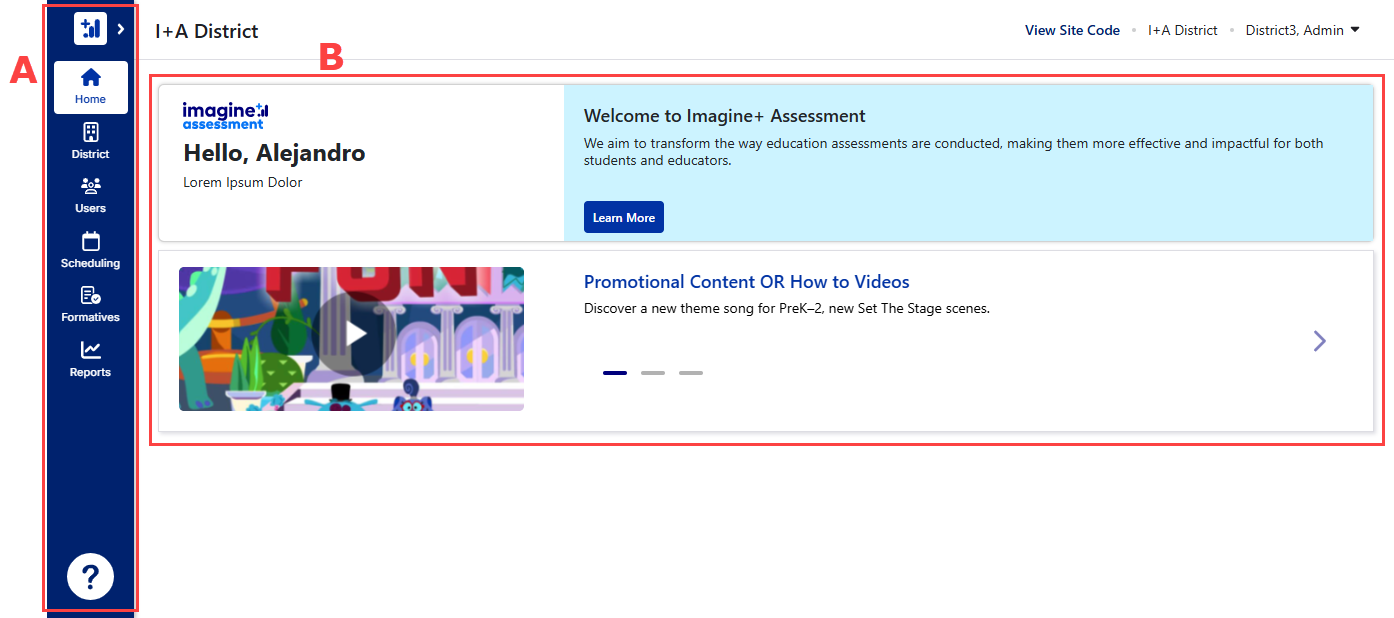
Task: Click the I+A District page title
Action: (x=207, y=31)
